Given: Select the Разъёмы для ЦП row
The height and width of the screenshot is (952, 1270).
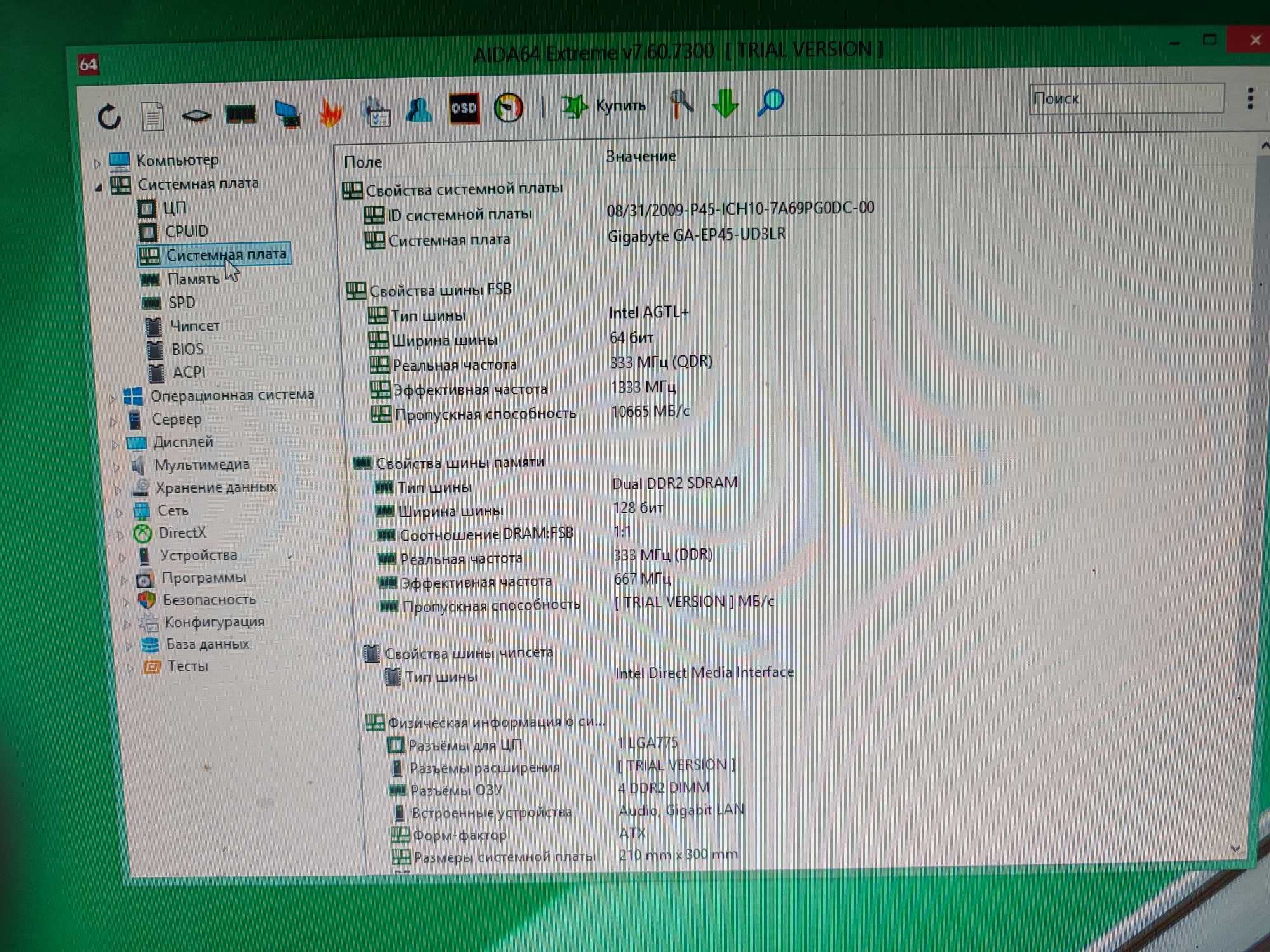Looking at the screenshot, I should [533, 744].
